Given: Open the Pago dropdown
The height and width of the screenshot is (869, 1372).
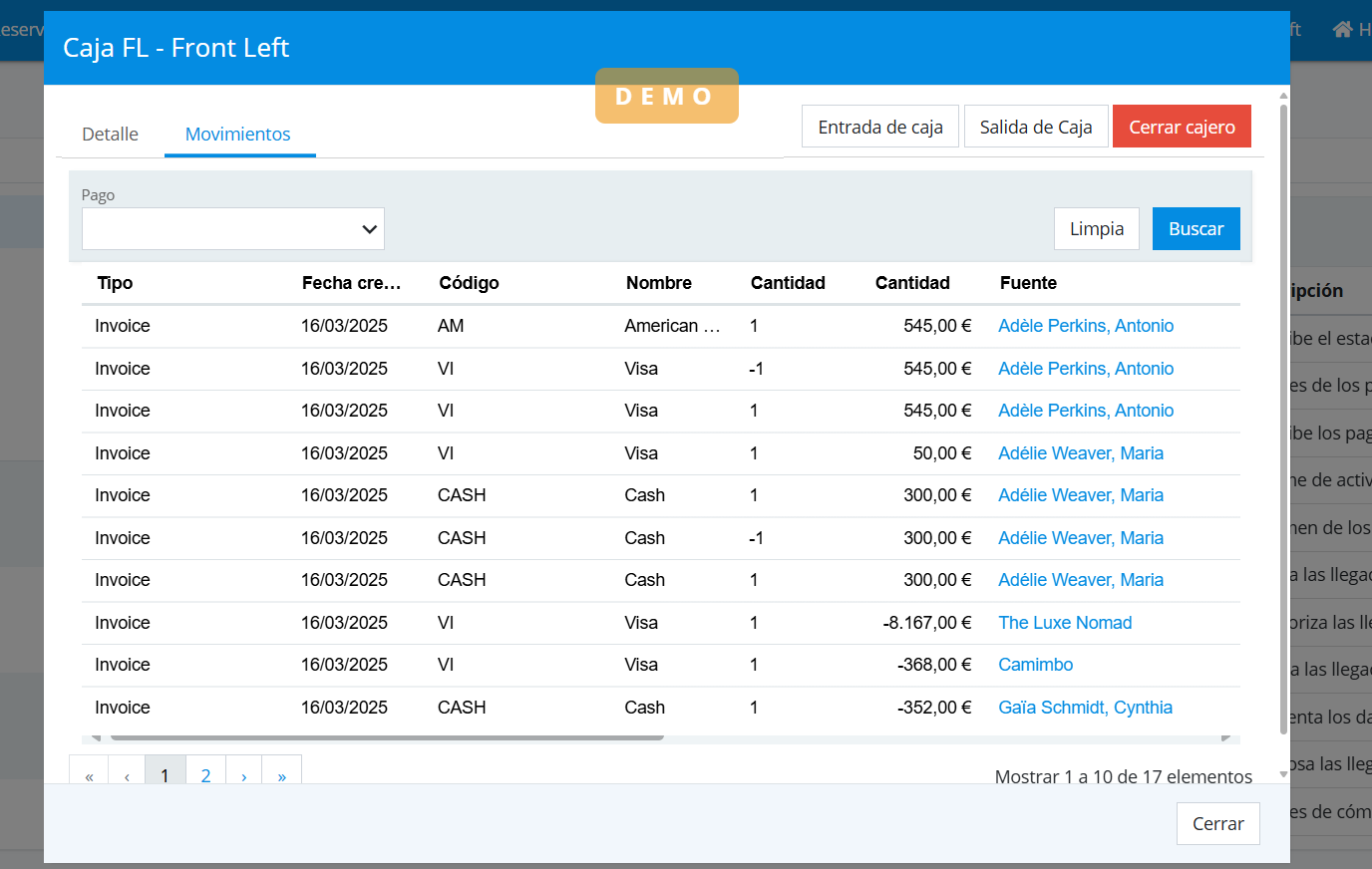Looking at the screenshot, I should coord(233,229).
